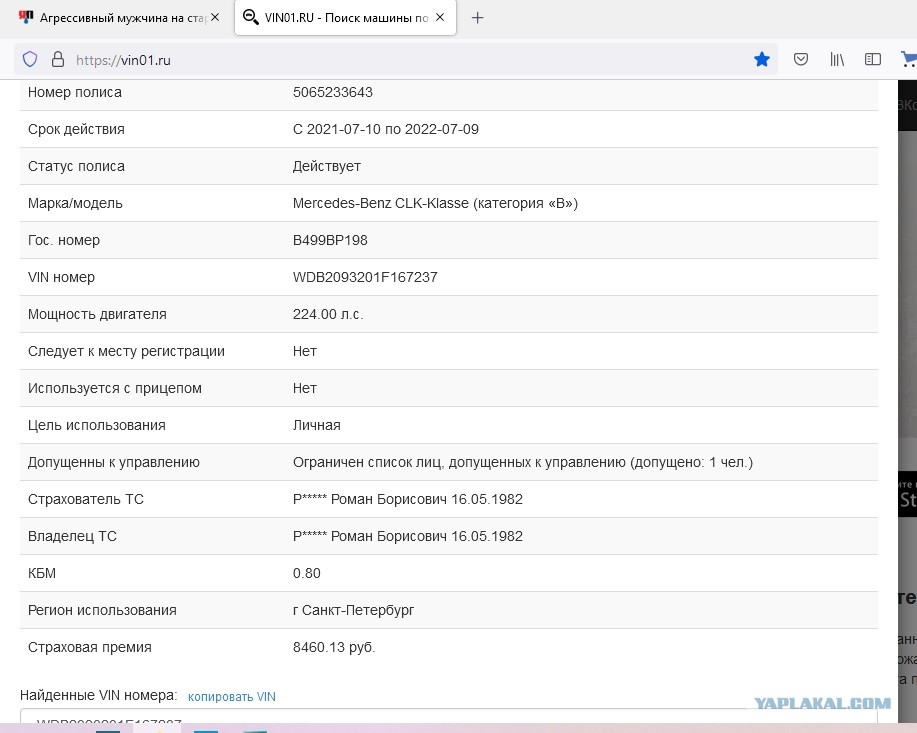This screenshot has width=917, height=733.
Task: Open the Pocket save icon
Action: tap(801, 59)
